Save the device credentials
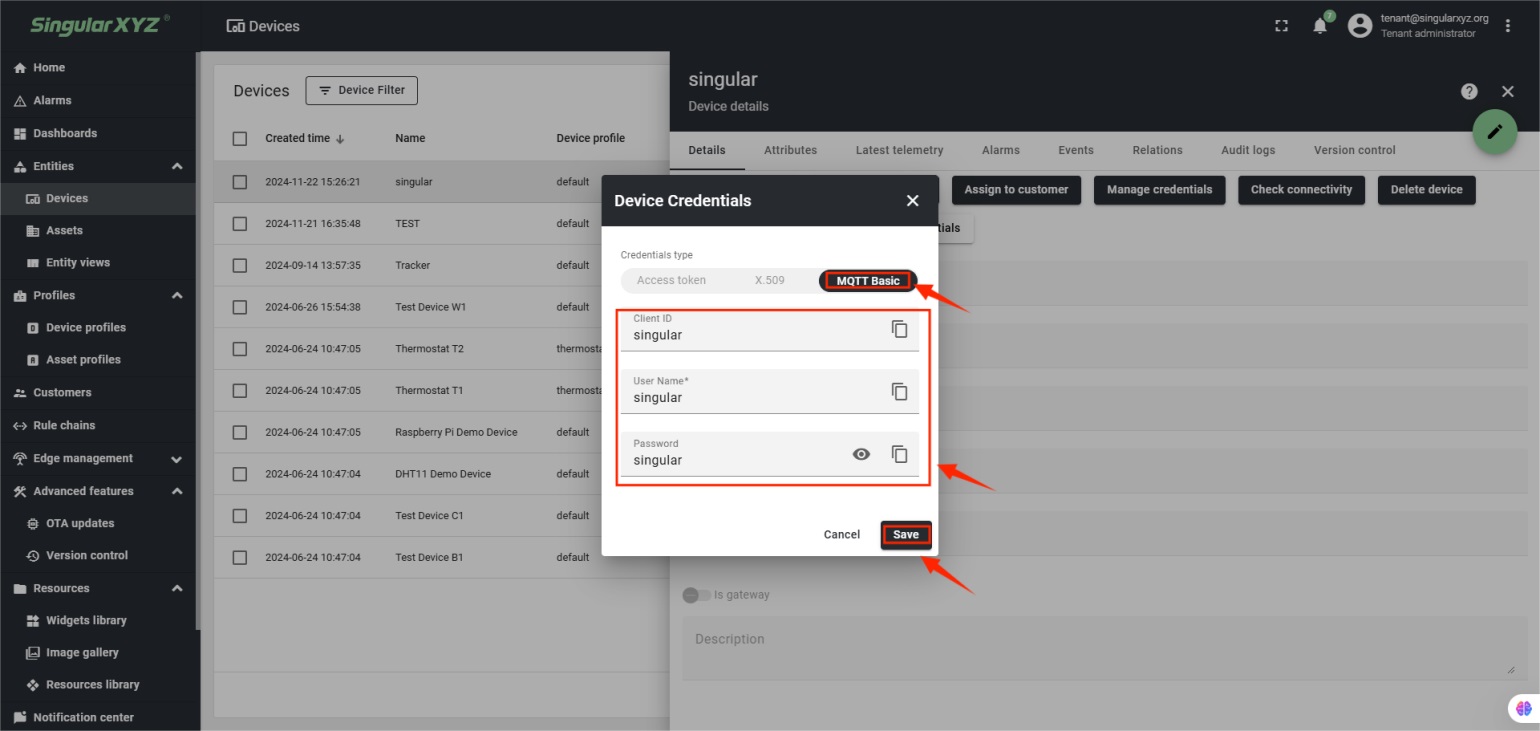Screen dimensions: 1540x731 [905, 535]
